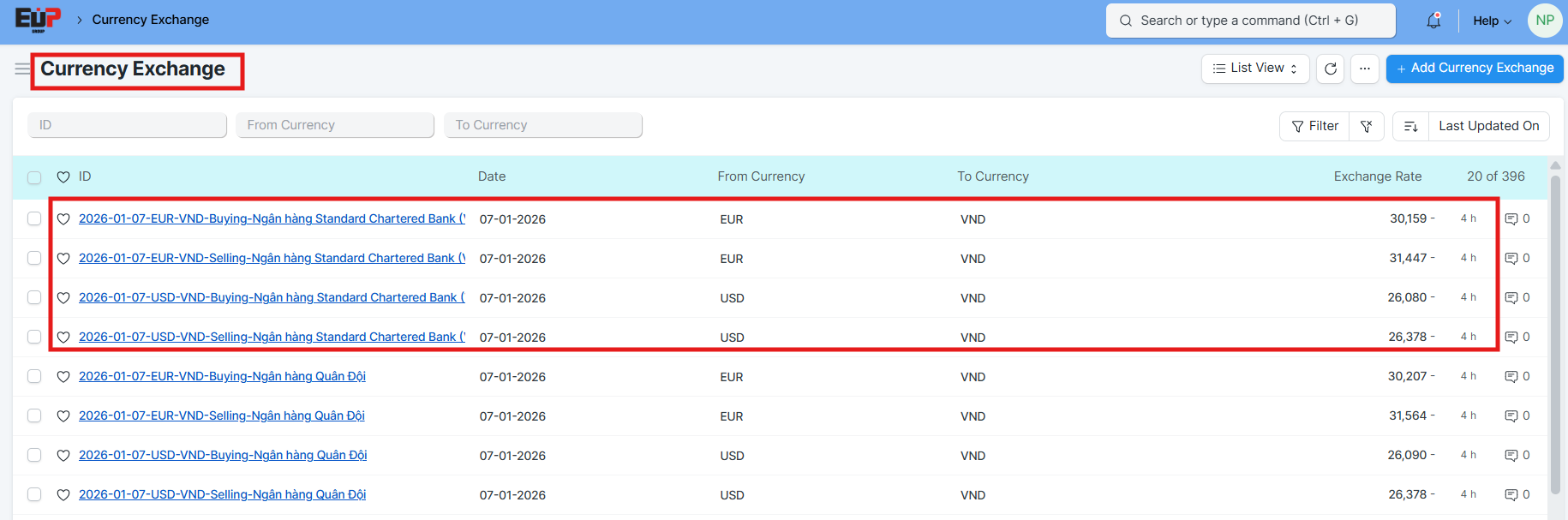This screenshot has width=1568, height=520.
Task: Like the first EUR-VND-Buying Standard Chartered row
Action: point(63,219)
